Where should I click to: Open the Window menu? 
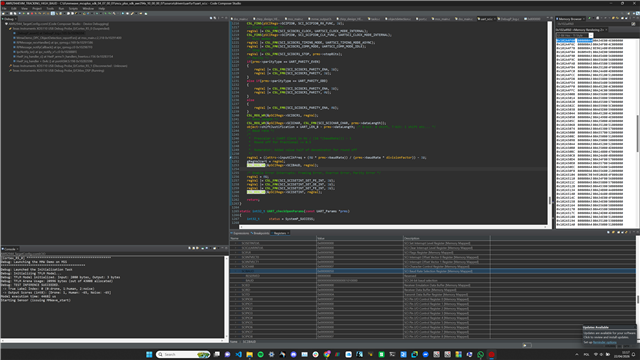point(88,8)
